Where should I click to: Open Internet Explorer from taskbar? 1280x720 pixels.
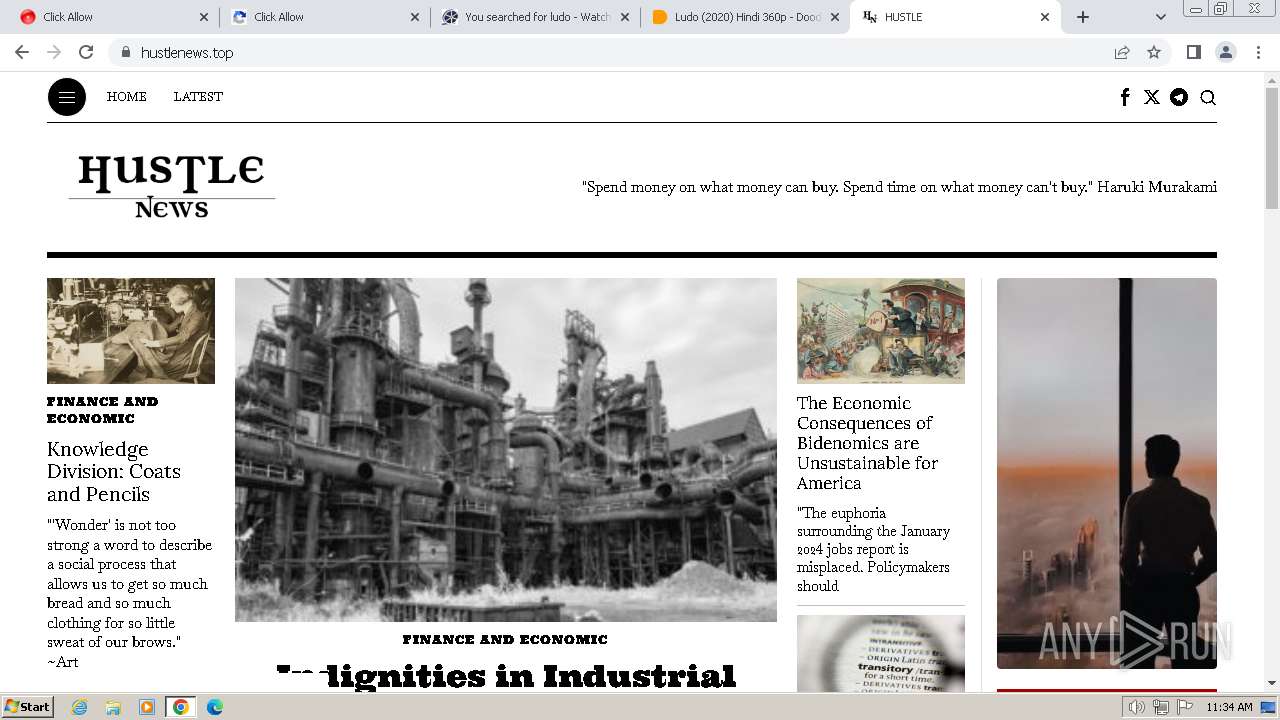point(79,707)
